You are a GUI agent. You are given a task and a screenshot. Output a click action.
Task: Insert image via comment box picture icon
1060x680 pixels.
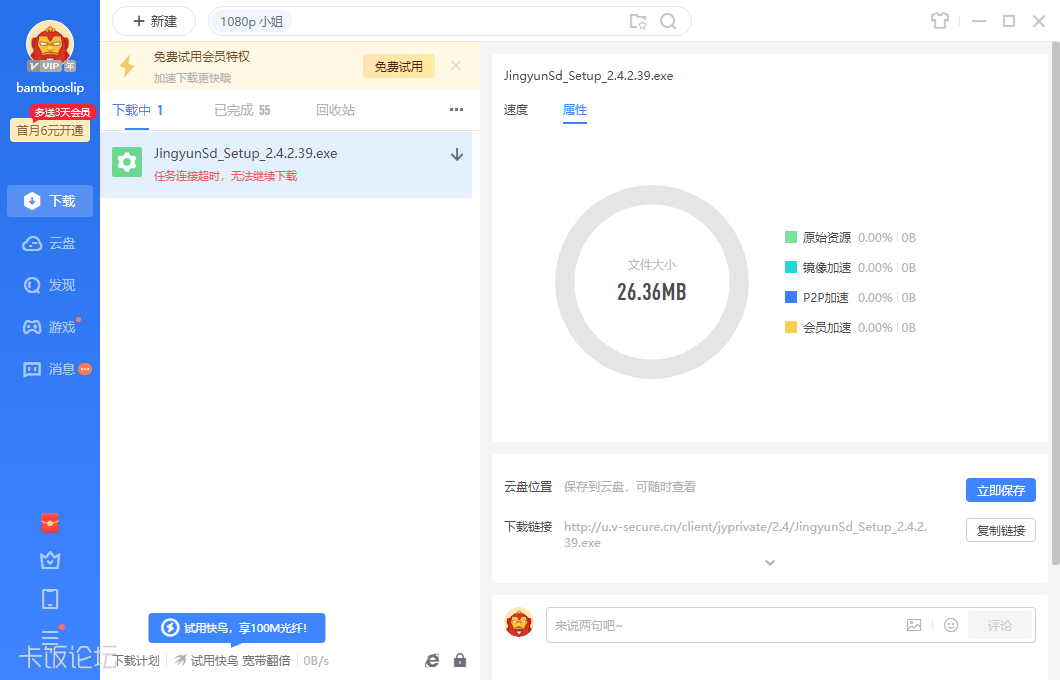pos(914,625)
